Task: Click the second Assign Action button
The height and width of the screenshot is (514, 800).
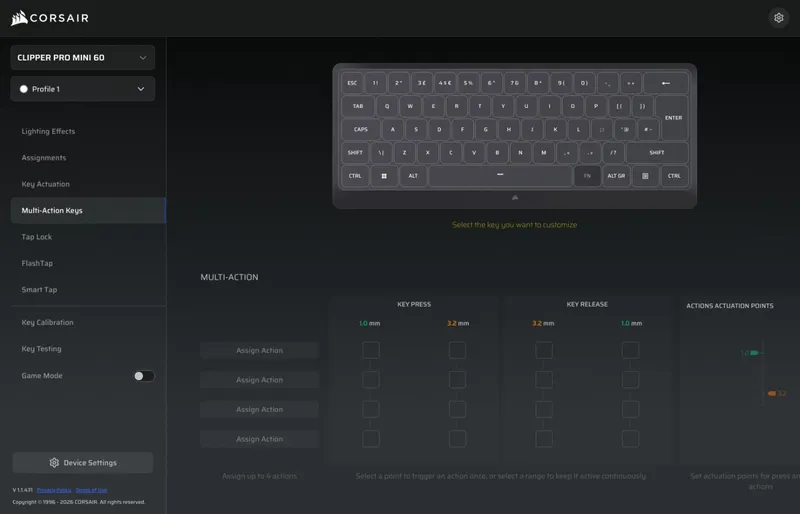Action: tap(259, 380)
